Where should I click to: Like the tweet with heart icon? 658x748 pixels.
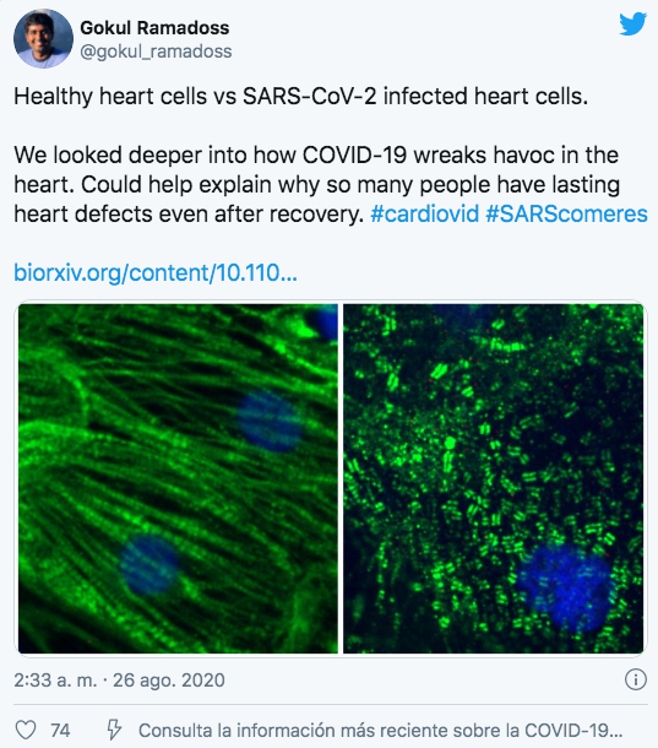(26, 730)
